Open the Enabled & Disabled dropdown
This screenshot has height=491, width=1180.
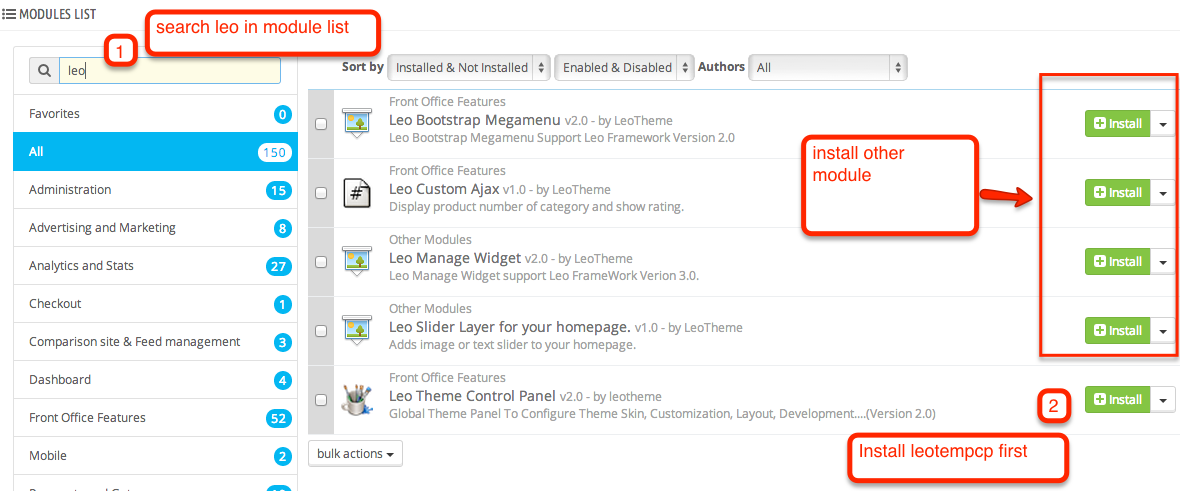point(624,67)
